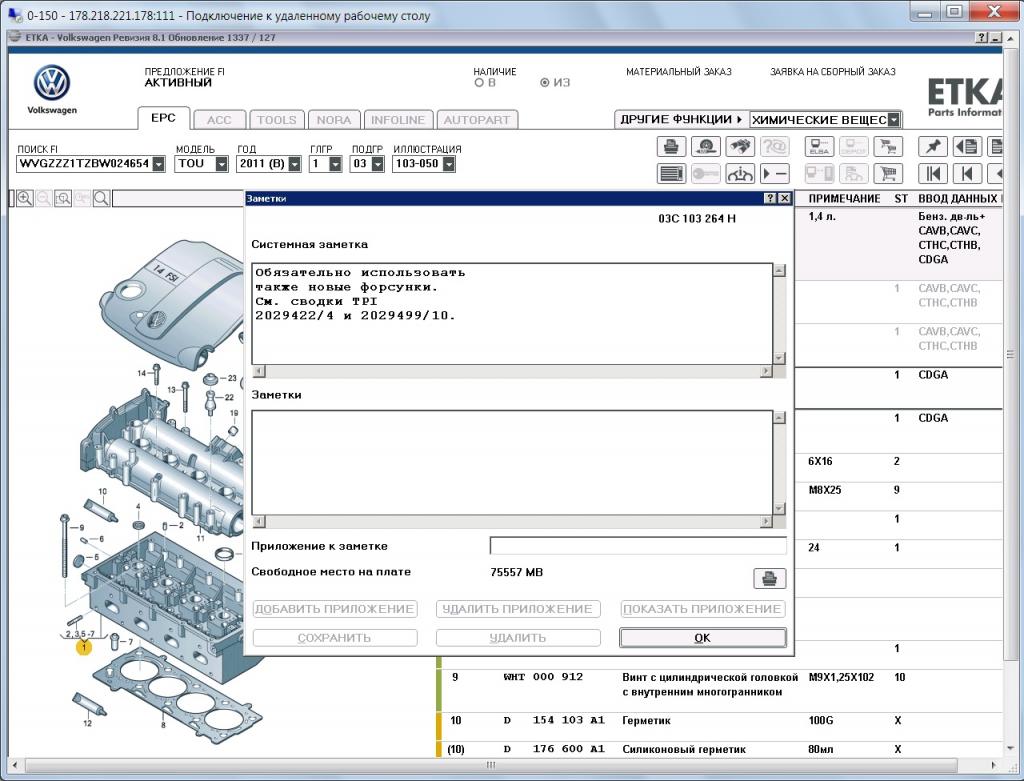Jump to first page with bar-arrow icon

click(x=933, y=174)
